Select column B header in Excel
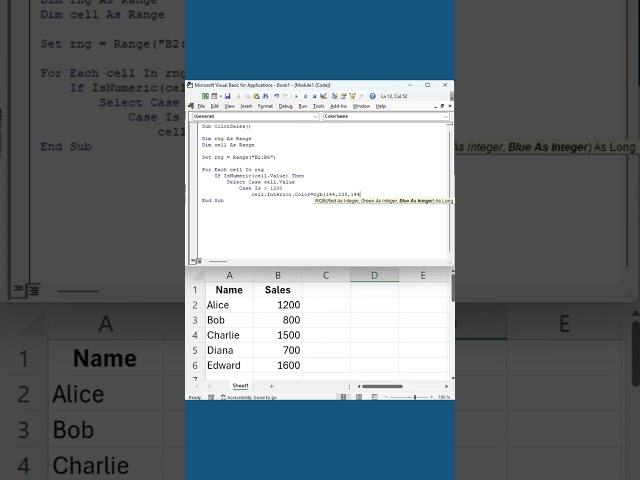Viewport: 640px width, 480px height. click(x=278, y=276)
